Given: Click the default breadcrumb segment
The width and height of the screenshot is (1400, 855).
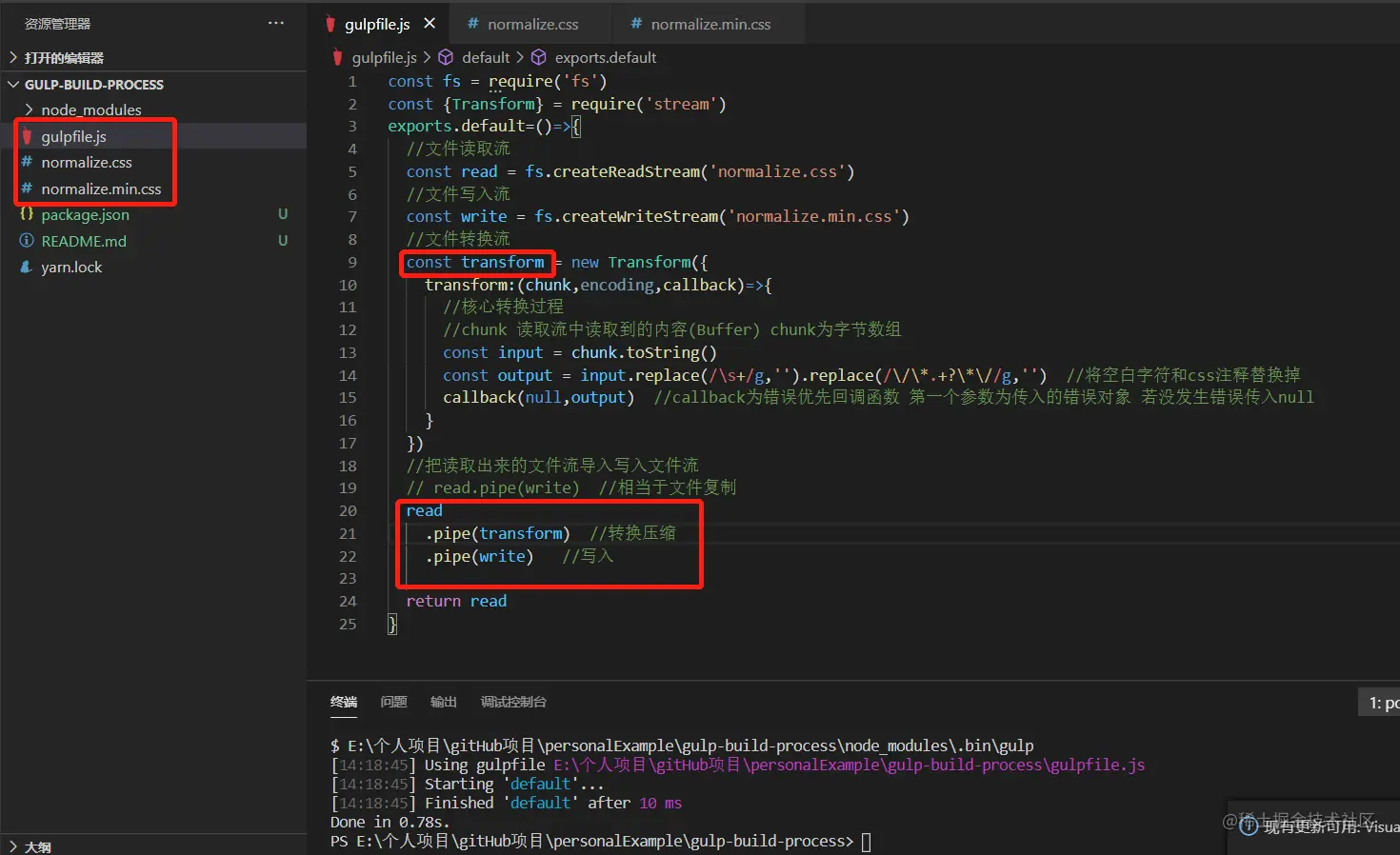Looking at the screenshot, I should (486, 57).
